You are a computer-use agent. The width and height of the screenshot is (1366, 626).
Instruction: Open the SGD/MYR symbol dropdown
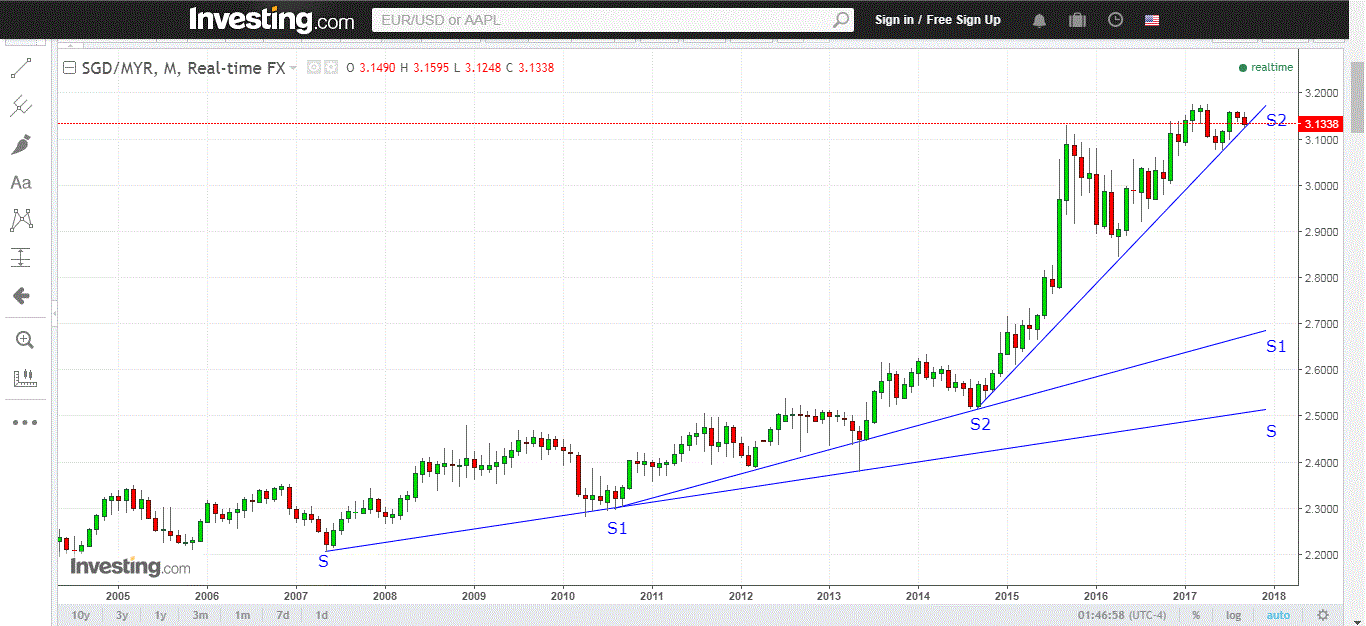[293, 67]
